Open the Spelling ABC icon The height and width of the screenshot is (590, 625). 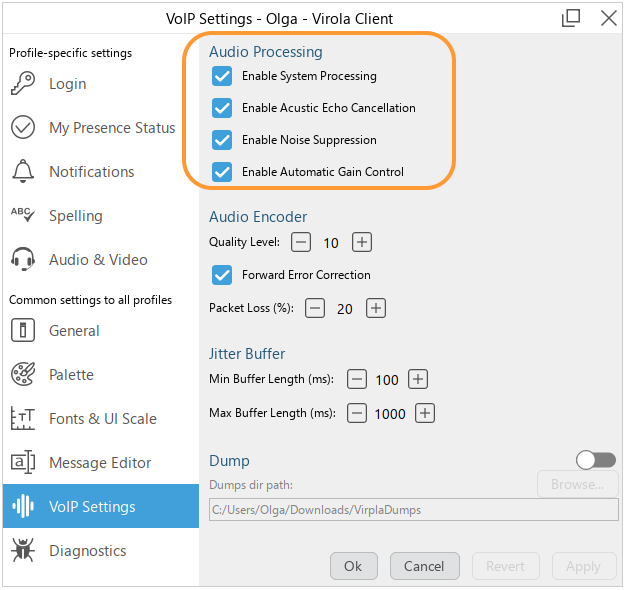pyautogui.click(x=23, y=216)
